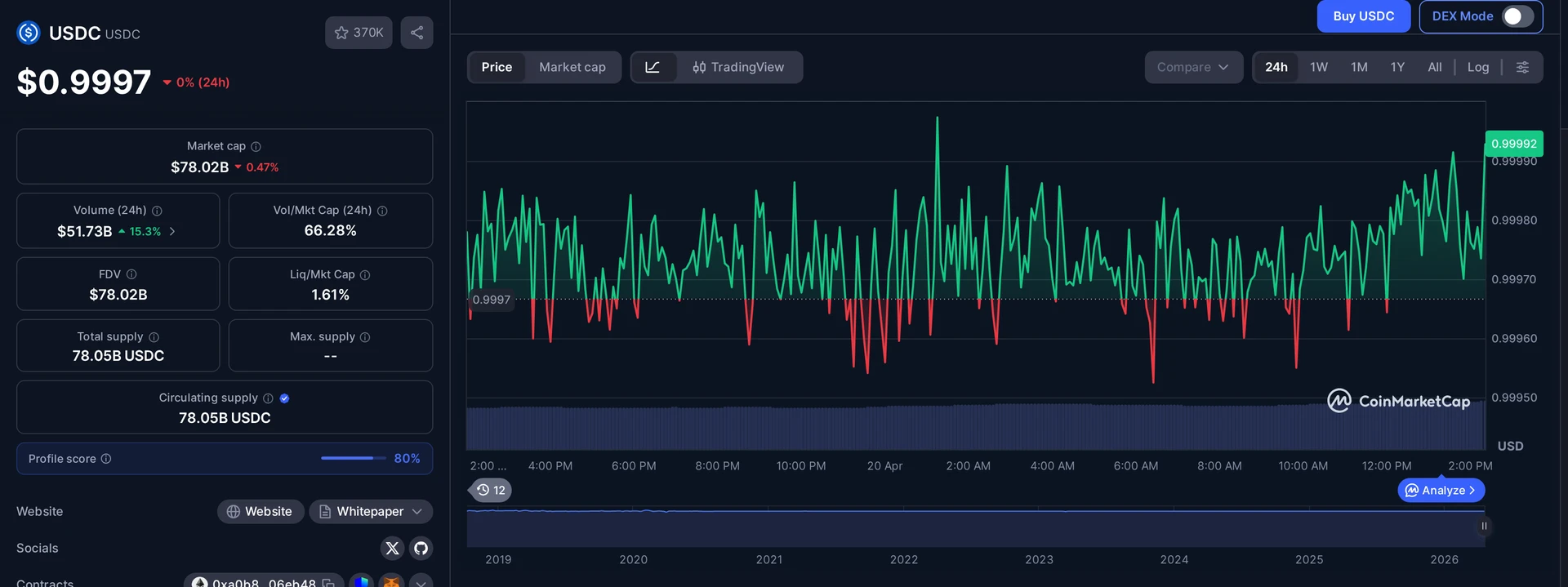Open USDC's X (Twitter) social link

[x=392, y=548]
